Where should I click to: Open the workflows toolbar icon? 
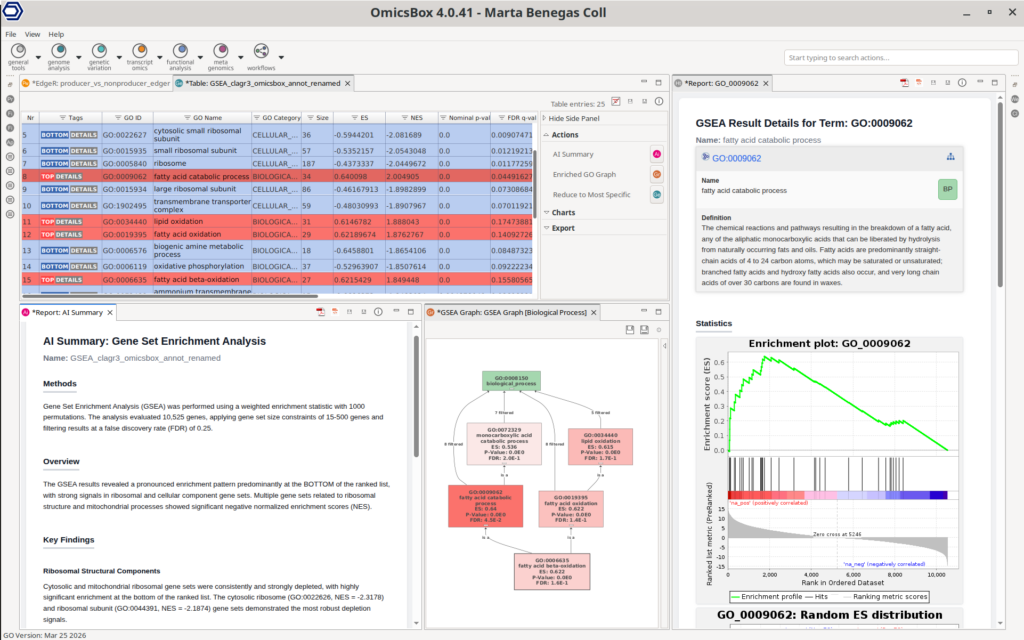click(x=261, y=51)
